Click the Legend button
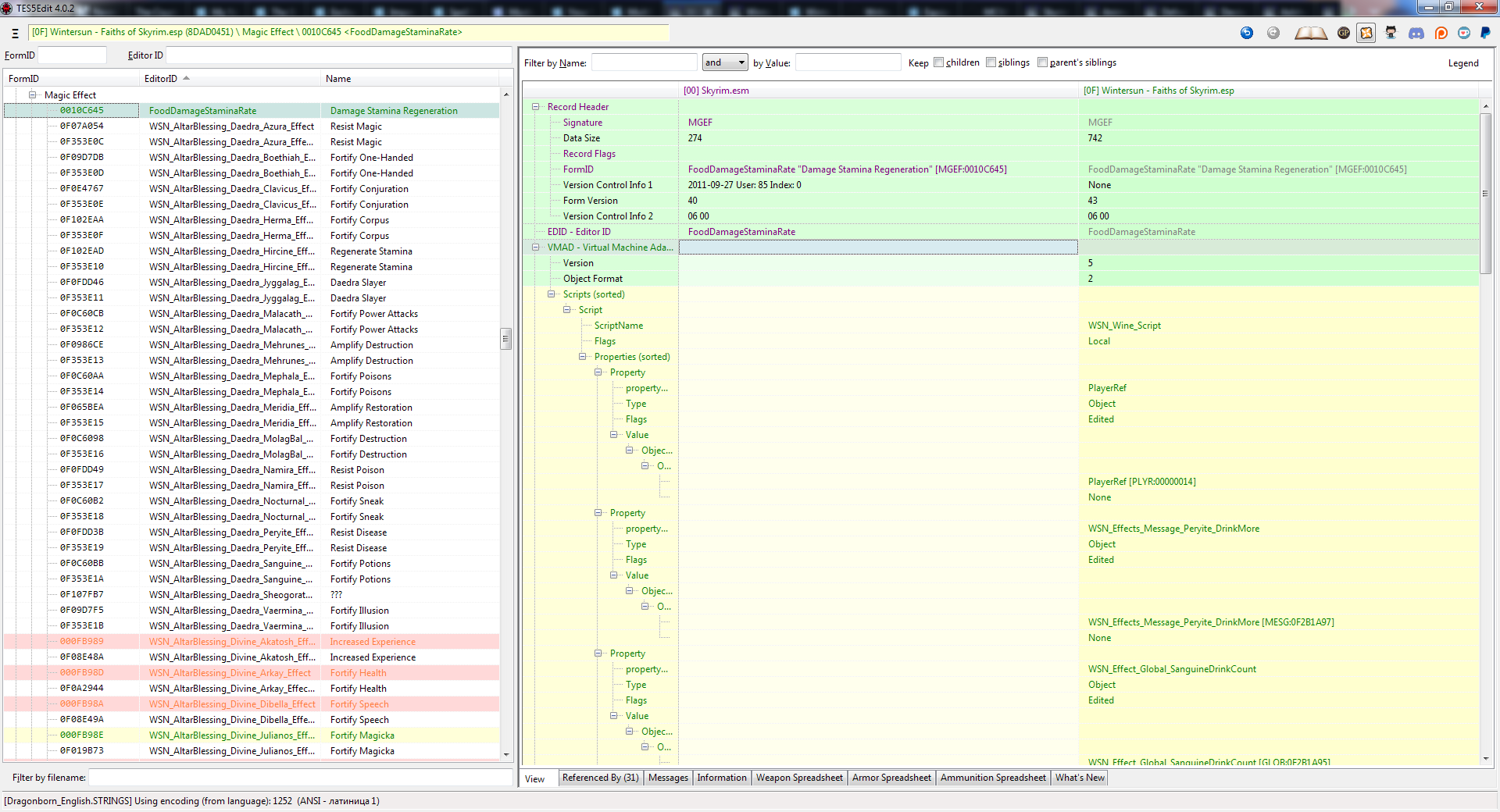This screenshot has height=812, width=1500. [1463, 63]
